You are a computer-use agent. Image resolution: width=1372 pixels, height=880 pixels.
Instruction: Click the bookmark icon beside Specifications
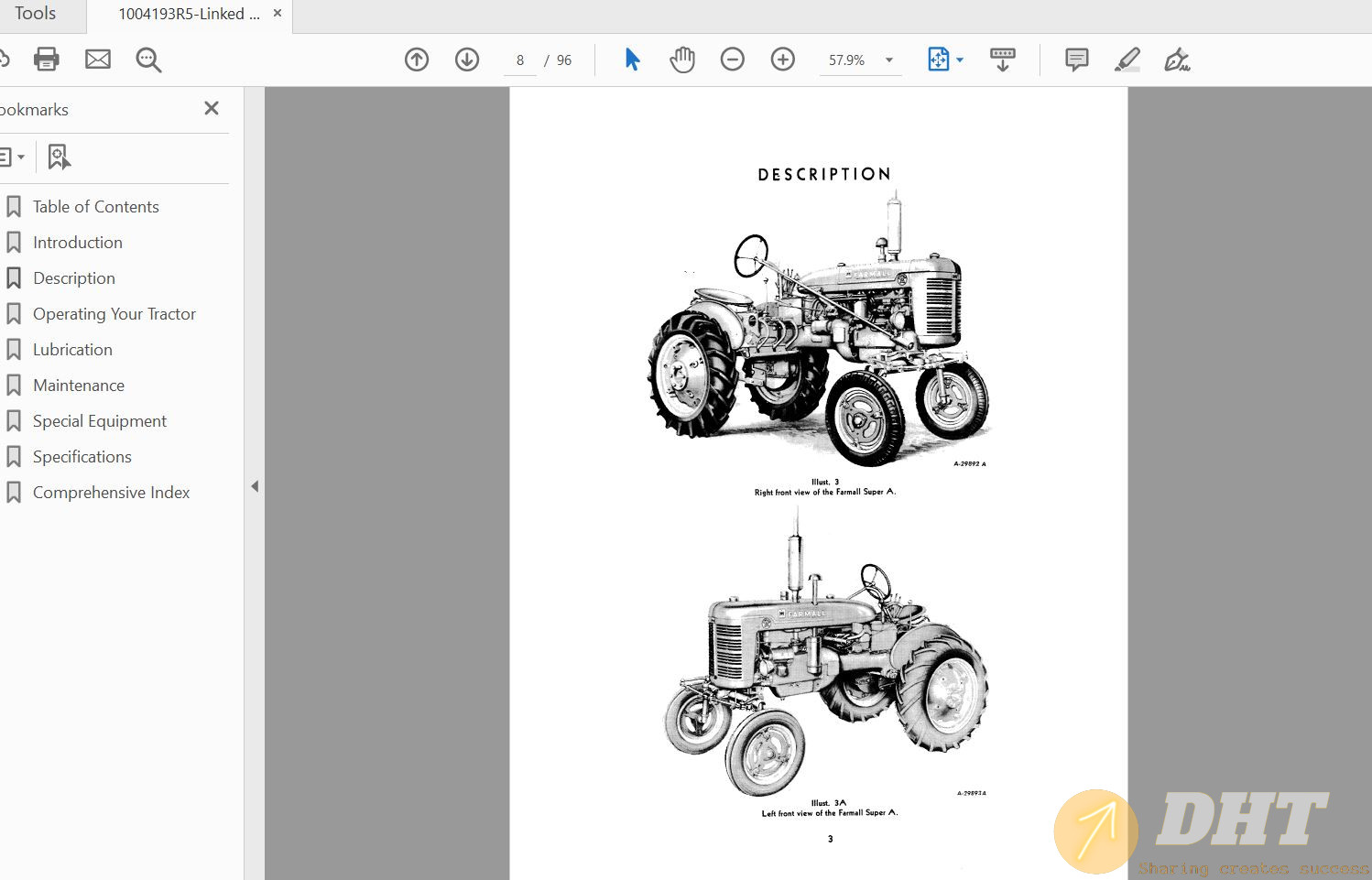click(x=14, y=457)
